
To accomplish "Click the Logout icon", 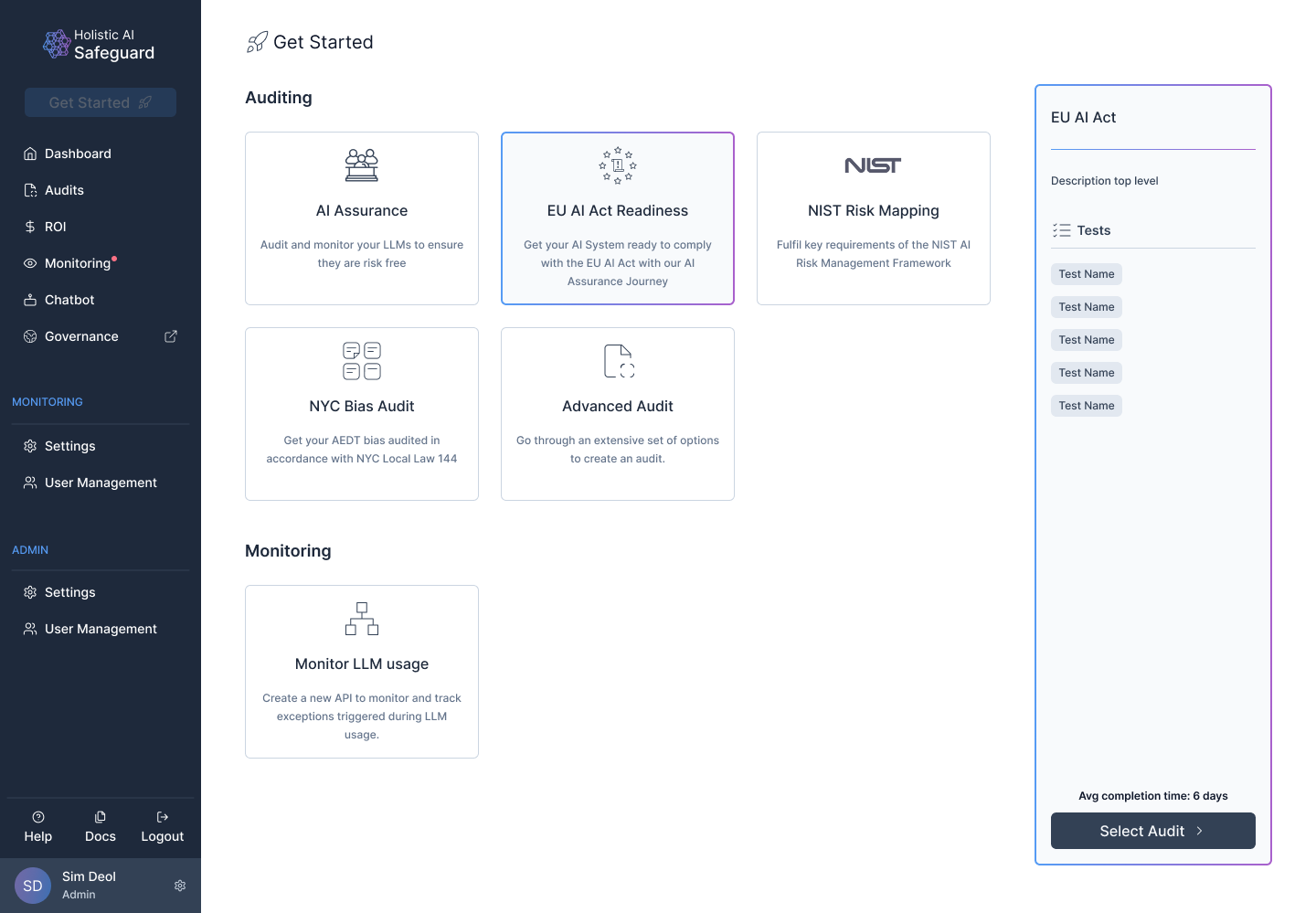I will coord(163,817).
